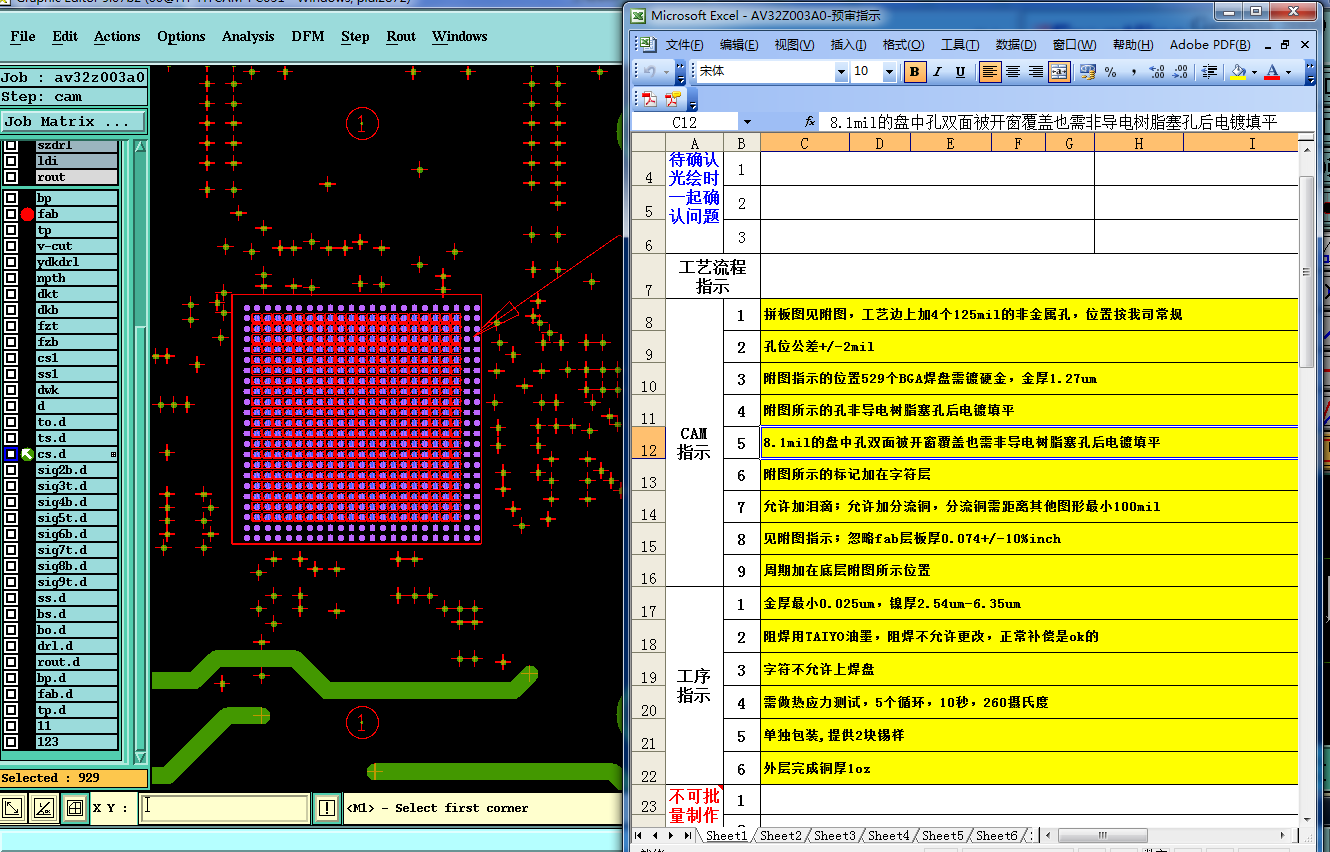Click first Adobe PDF convert icon

pos(649,98)
